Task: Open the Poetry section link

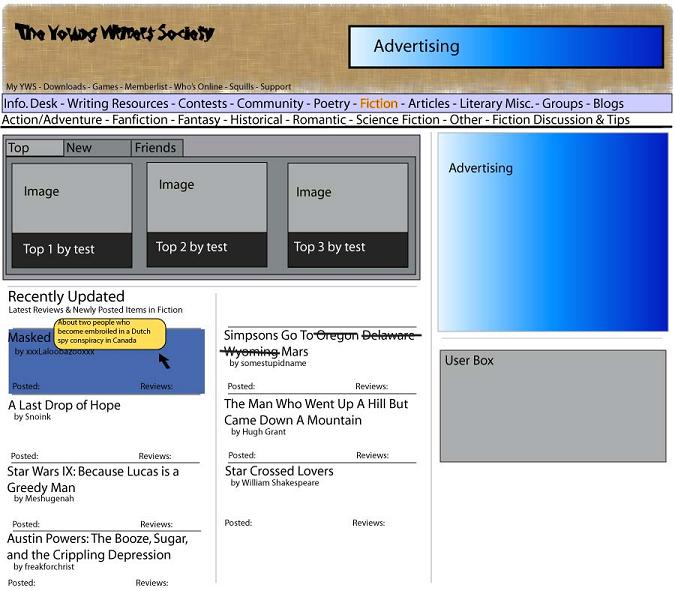Action: [331, 104]
